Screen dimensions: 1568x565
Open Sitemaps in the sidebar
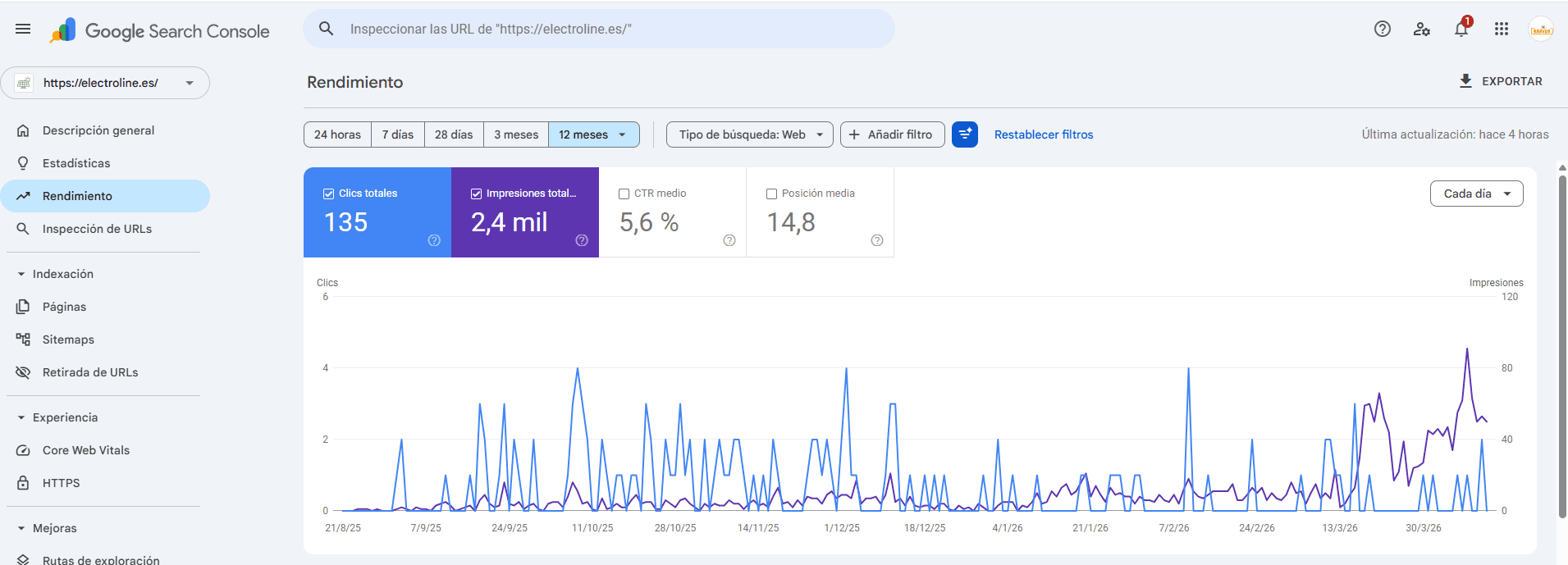(105, 339)
